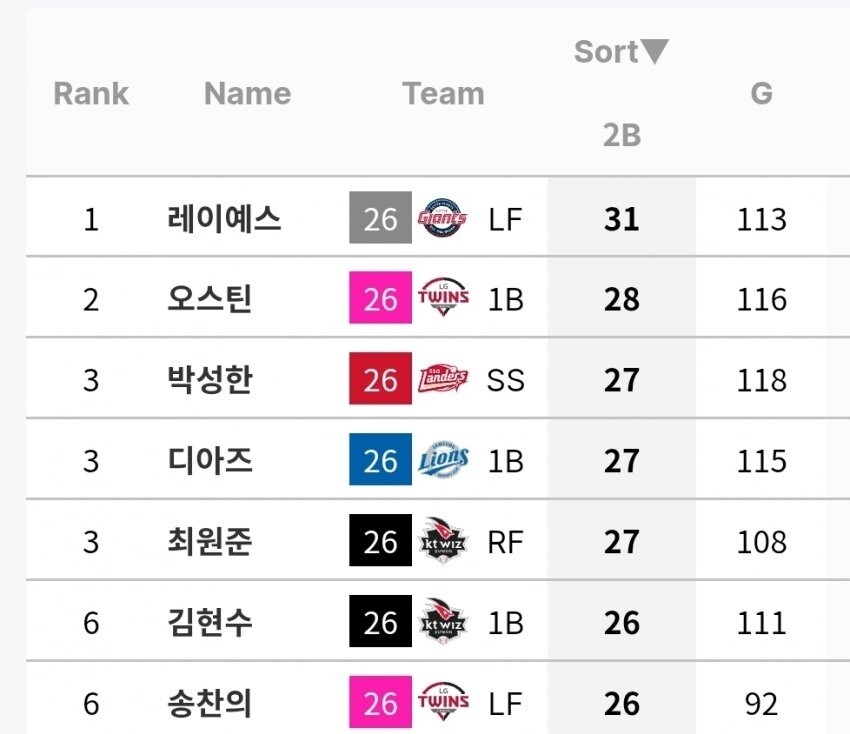Screen dimensions: 850x734
Task: Click the LG Twins logo beside 오스틴
Action: tap(443, 297)
